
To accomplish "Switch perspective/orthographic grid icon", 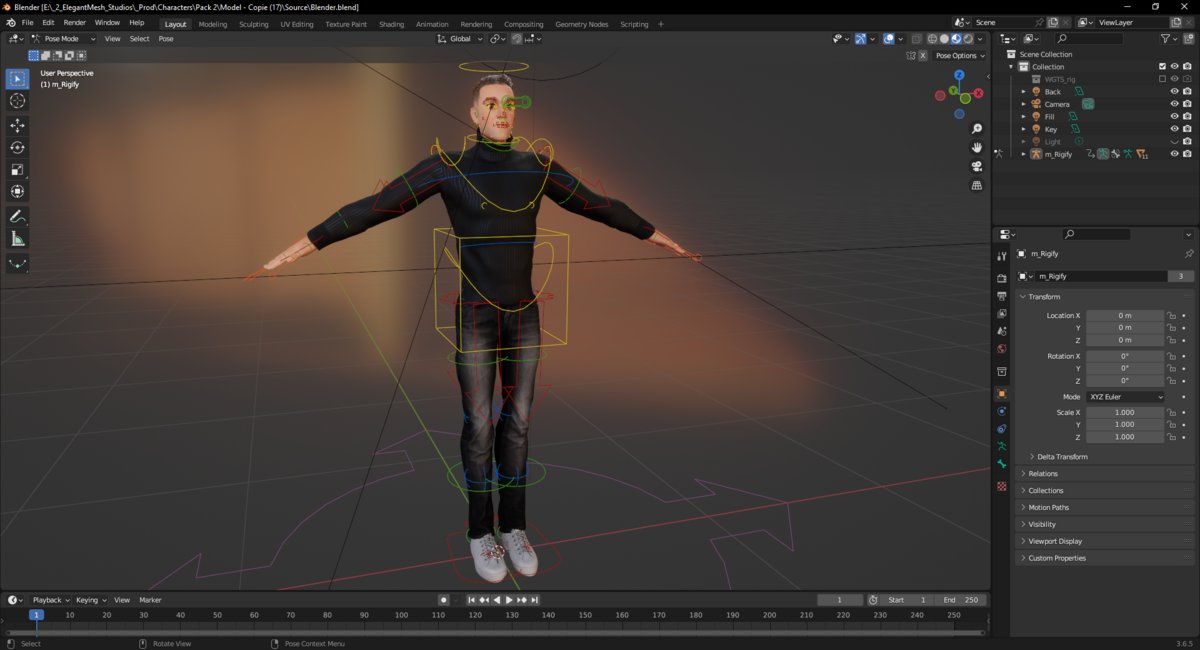I will click(977, 185).
